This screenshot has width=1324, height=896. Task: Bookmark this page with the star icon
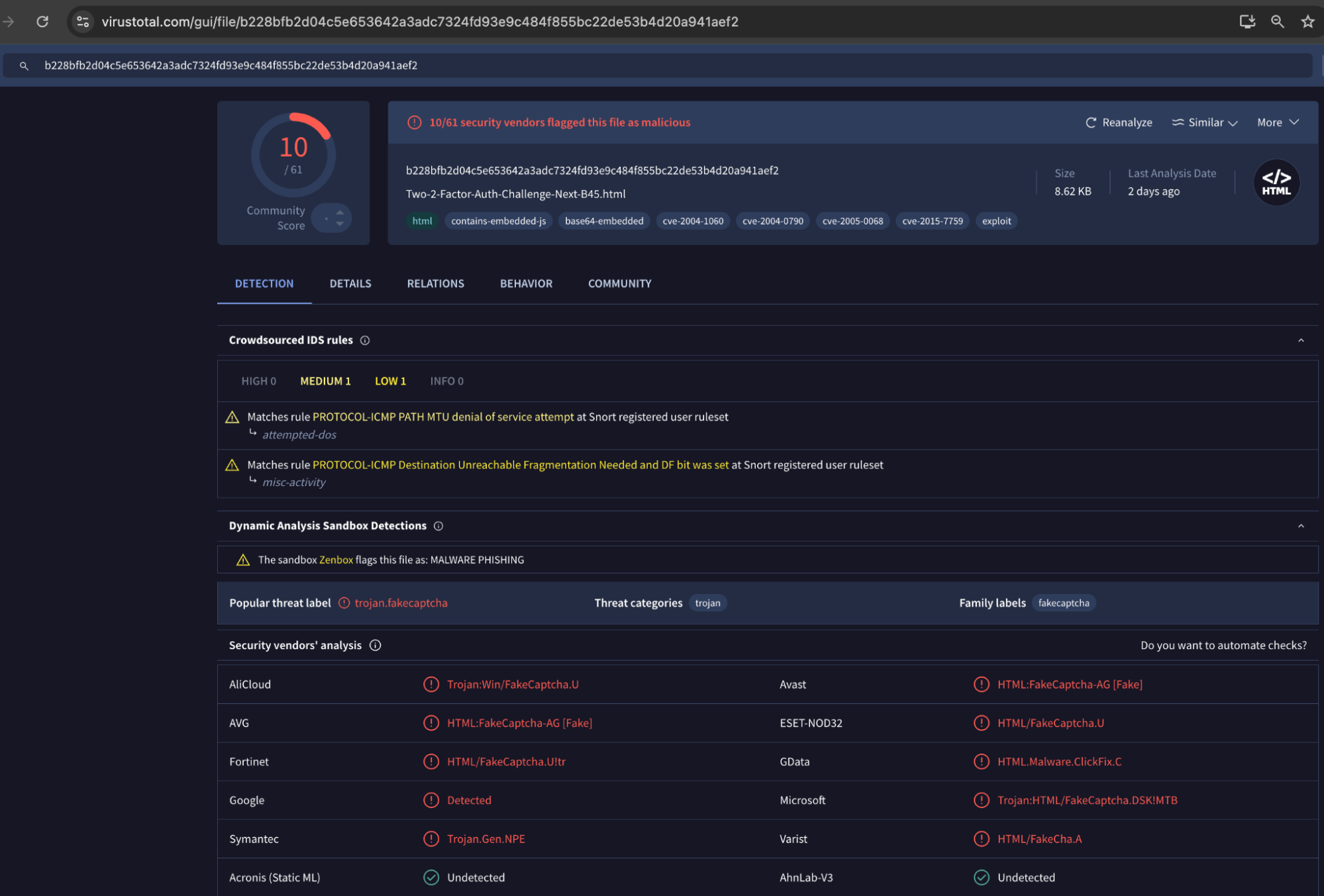pyautogui.click(x=1307, y=22)
